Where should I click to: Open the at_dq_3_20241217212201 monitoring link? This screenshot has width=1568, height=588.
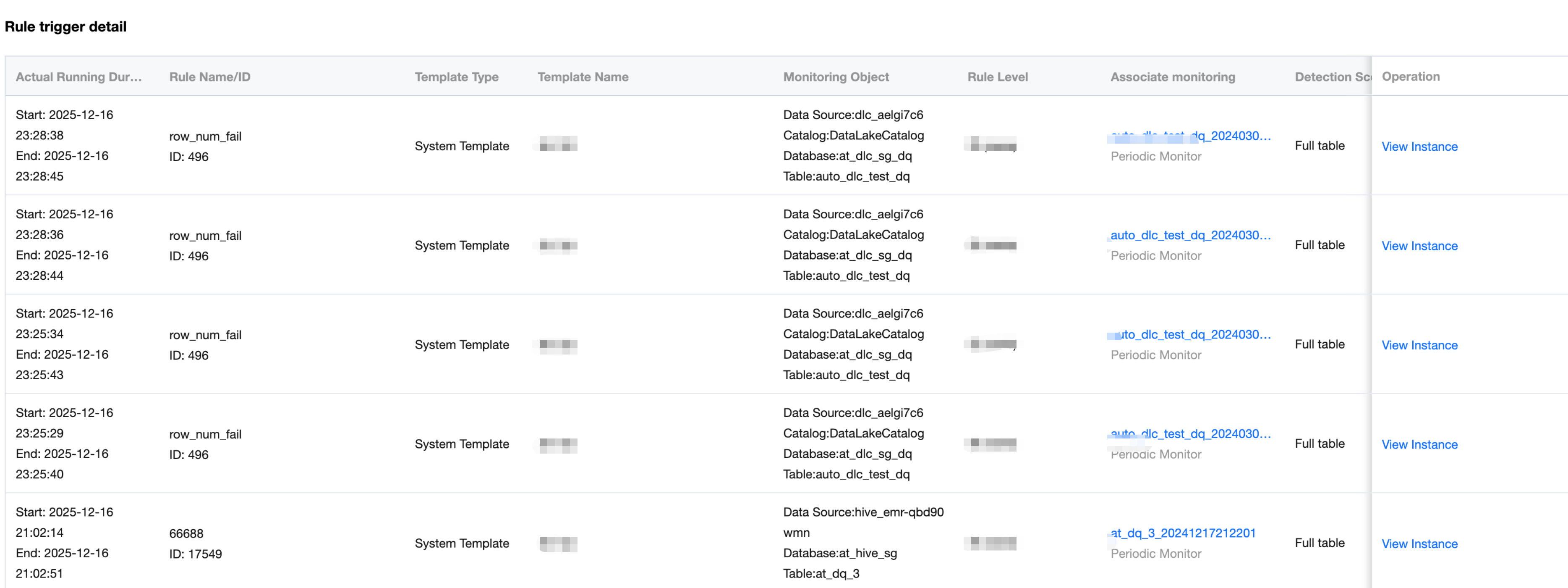point(1183,533)
